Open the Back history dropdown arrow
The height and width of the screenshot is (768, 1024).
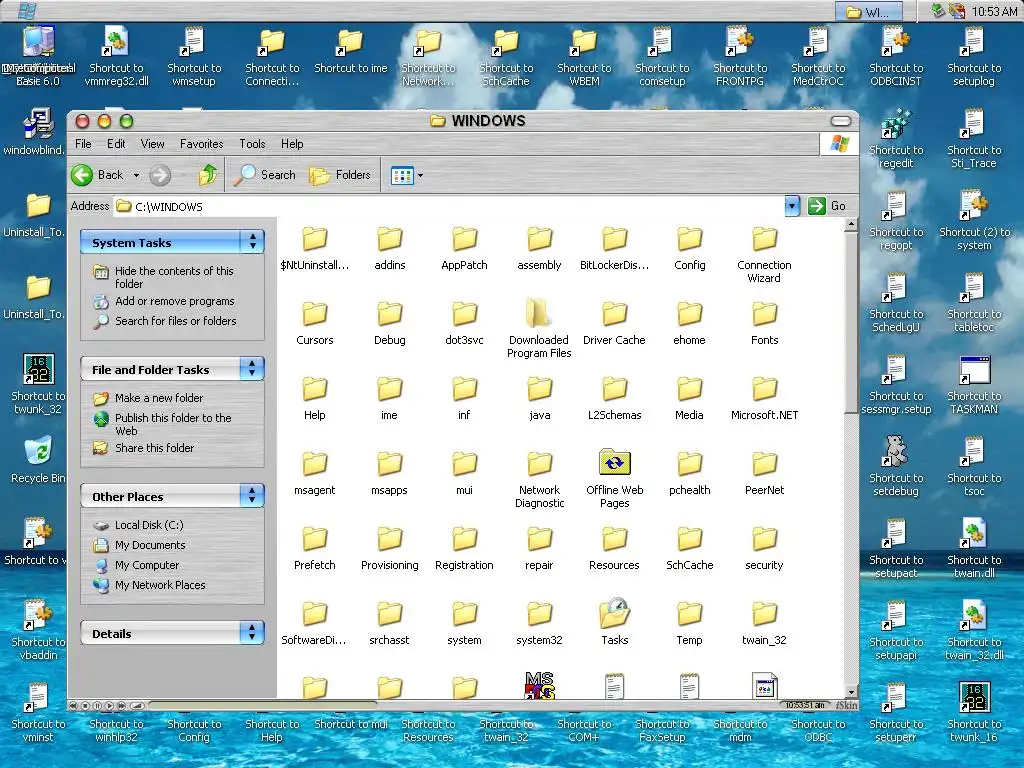(x=136, y=175)
